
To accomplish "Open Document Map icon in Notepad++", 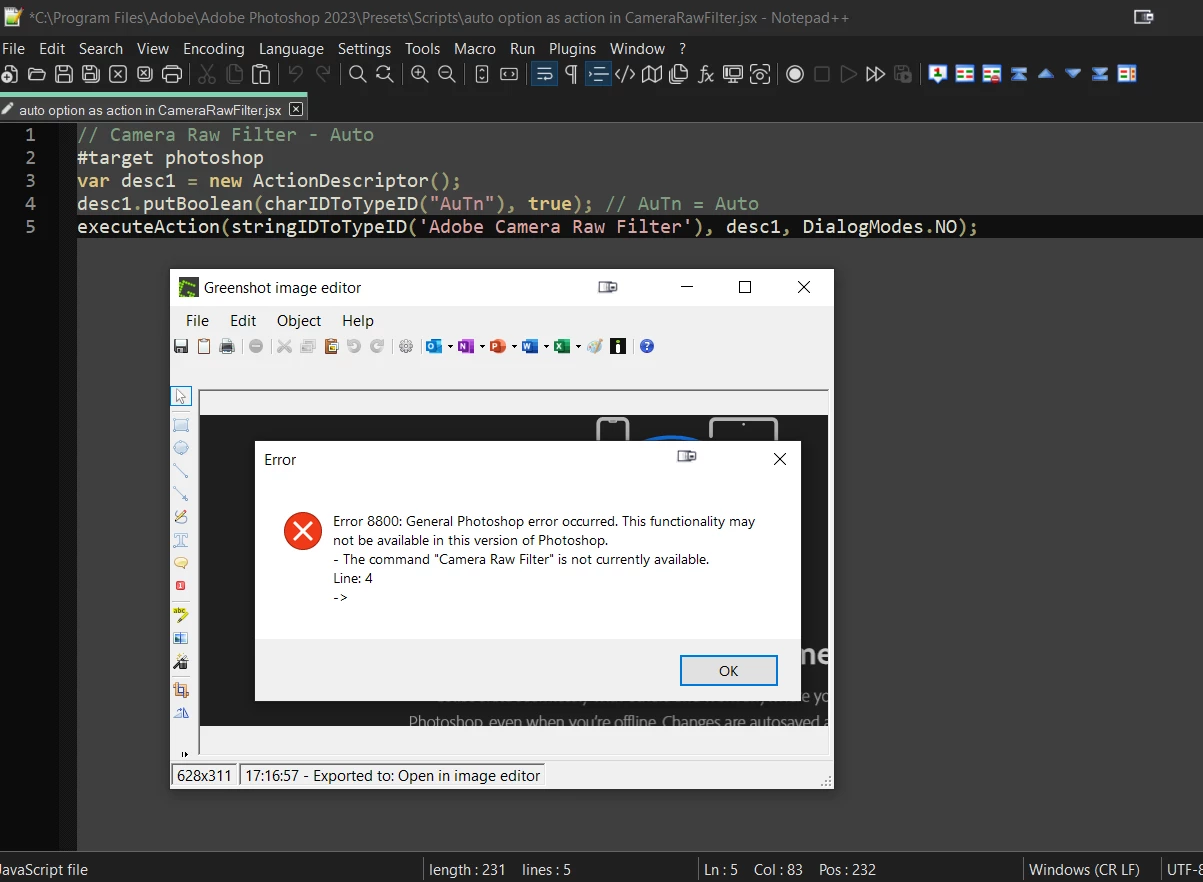I will click(652, 74).
